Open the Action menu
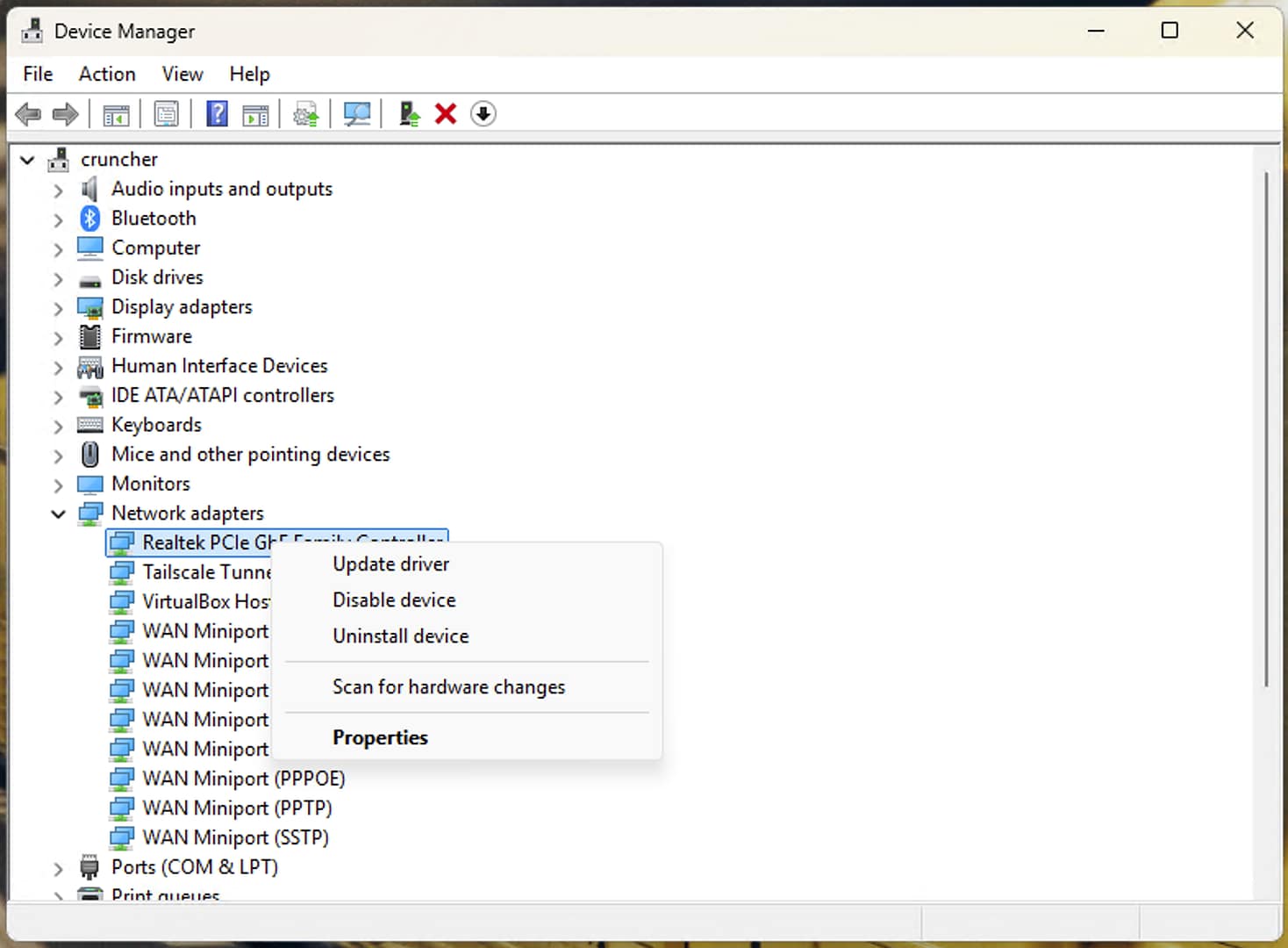1288x948 pixels. tap(106, 74)
